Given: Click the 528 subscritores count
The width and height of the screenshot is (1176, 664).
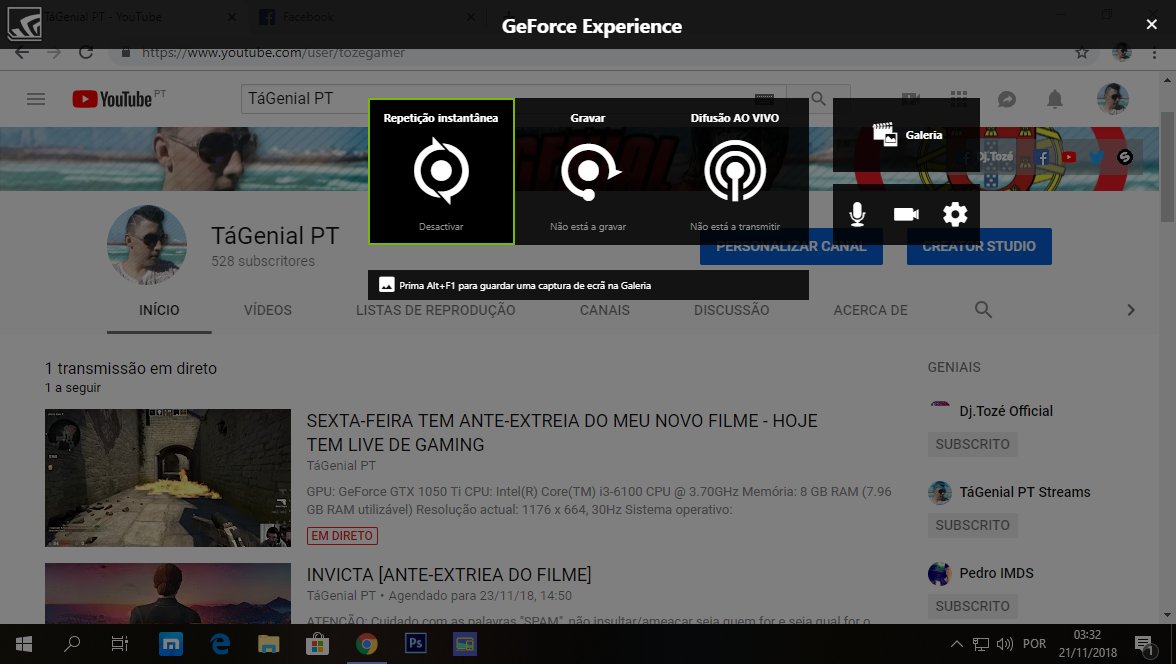Looking at the screenshot, I should 263,261.
